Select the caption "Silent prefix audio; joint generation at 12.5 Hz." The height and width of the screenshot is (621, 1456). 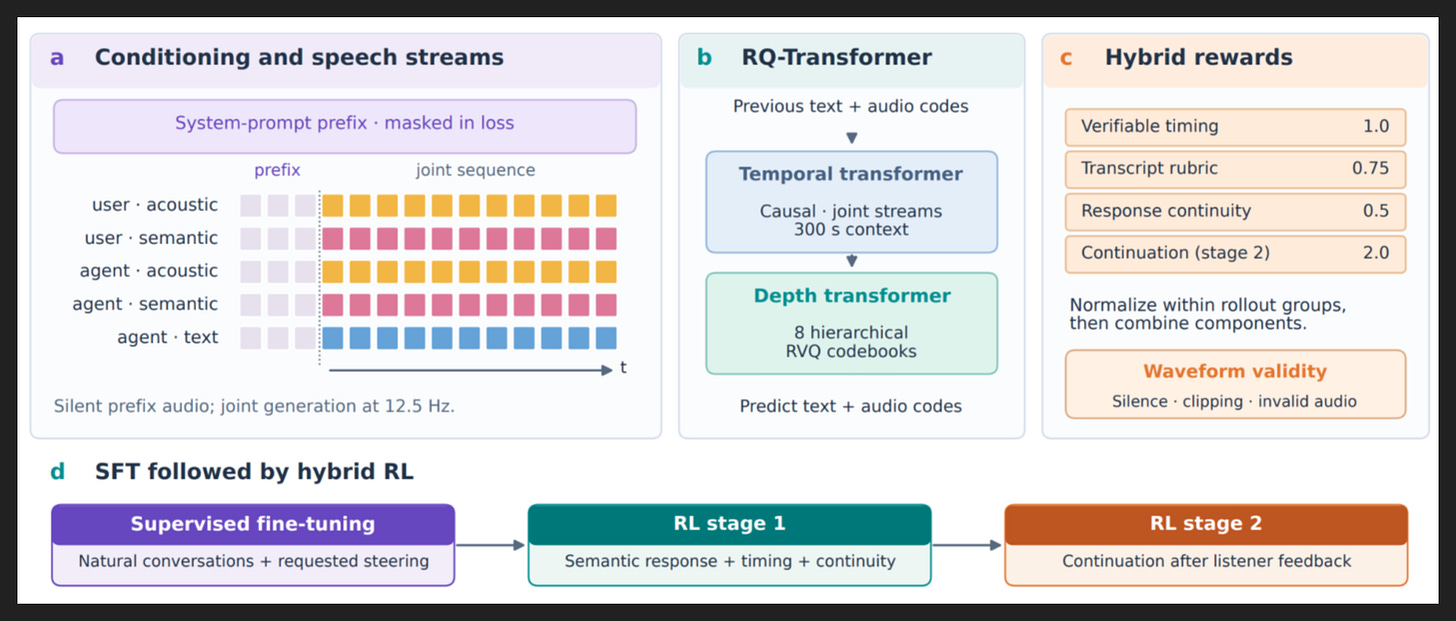pos(254,406)
